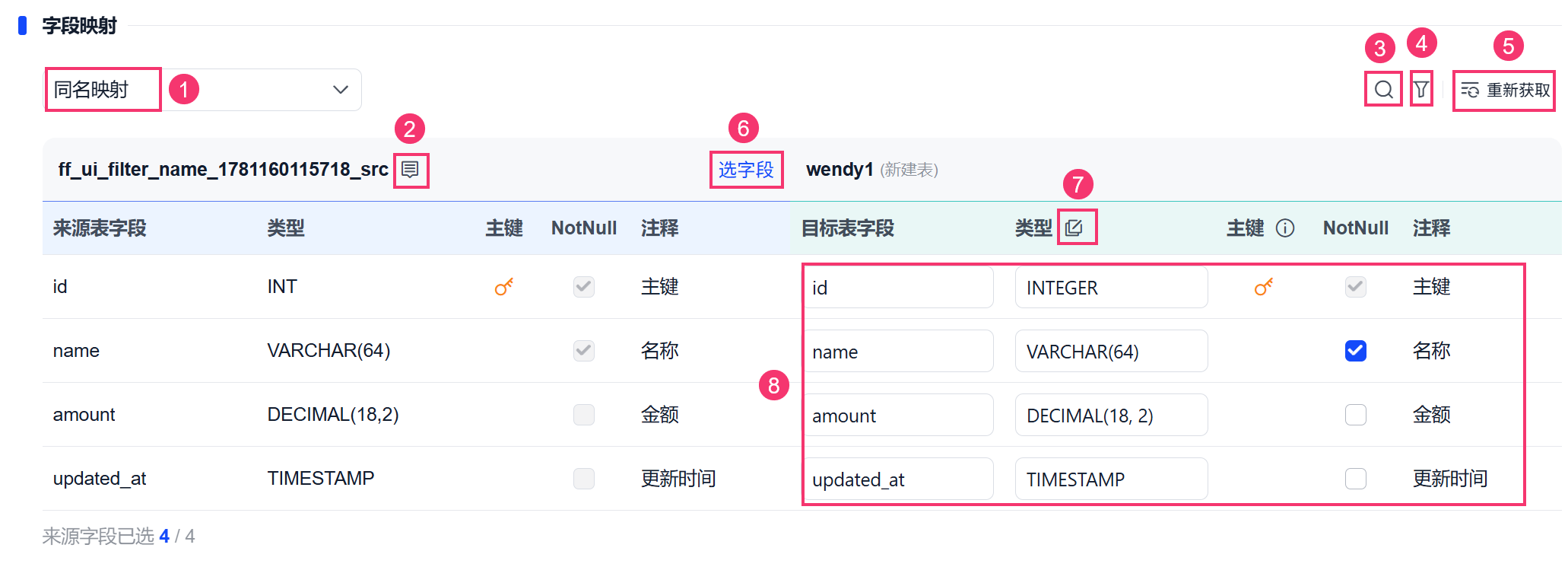Open the source table comment icon

point(410,170)
